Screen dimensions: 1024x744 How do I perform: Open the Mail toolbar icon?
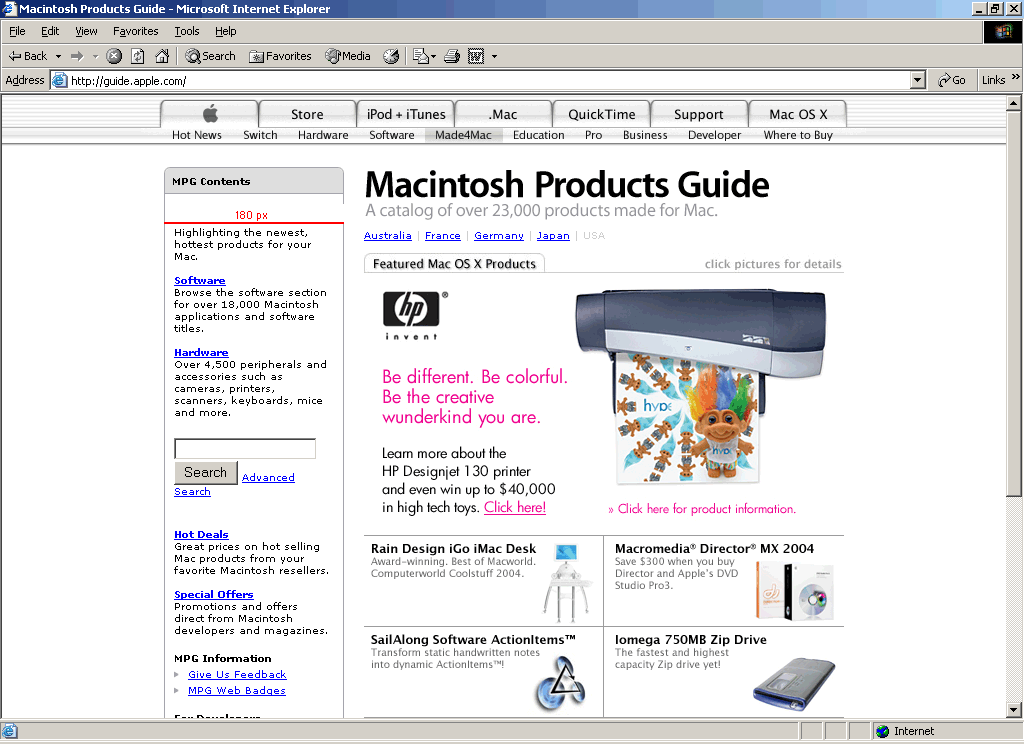click(420, 56)
